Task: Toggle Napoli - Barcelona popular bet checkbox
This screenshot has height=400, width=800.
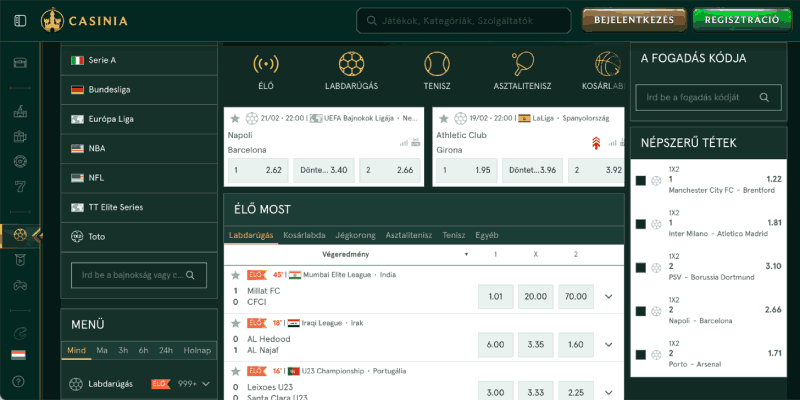Action: (x=641, y=311)
